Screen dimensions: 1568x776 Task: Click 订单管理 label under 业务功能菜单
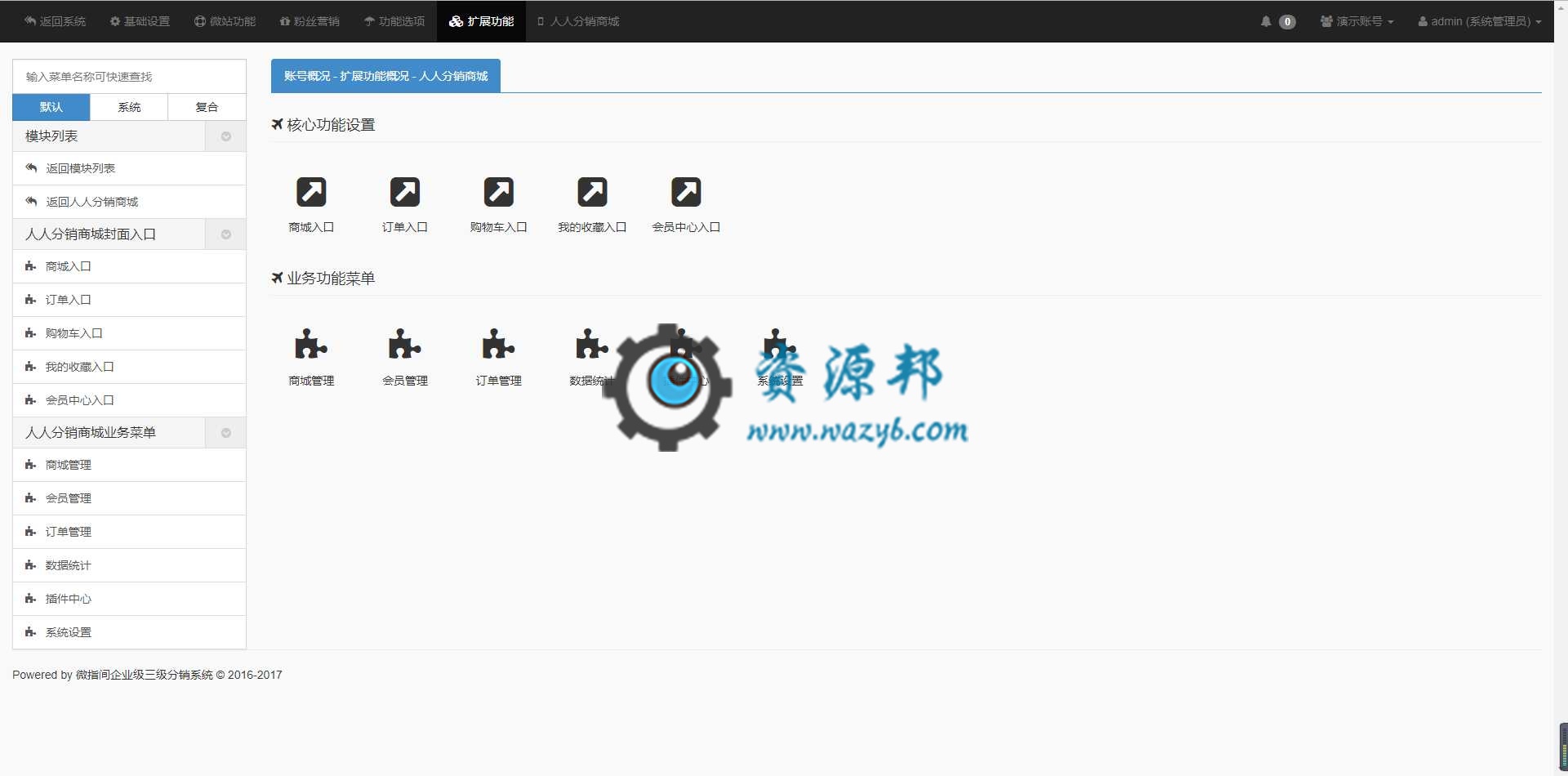[x=499, y=381]
